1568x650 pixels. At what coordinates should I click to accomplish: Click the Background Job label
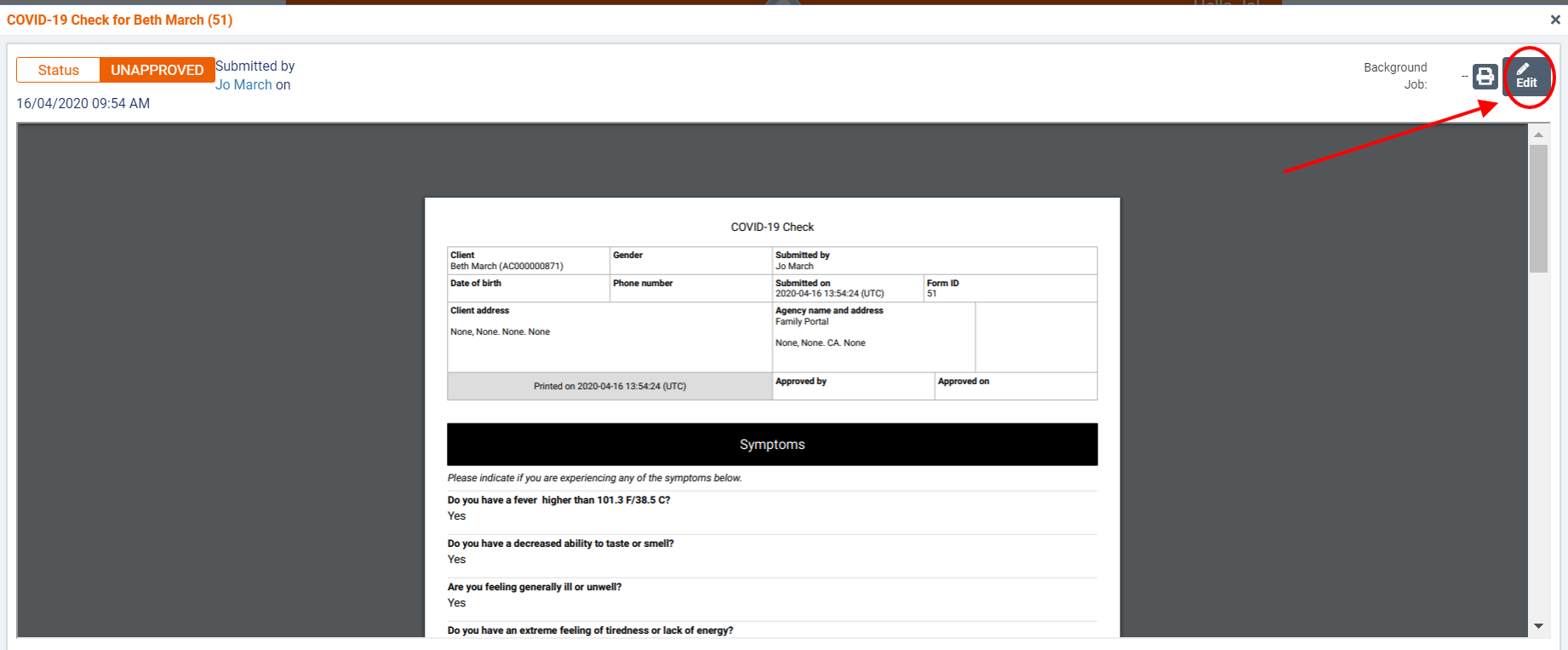click(1395, 76)
